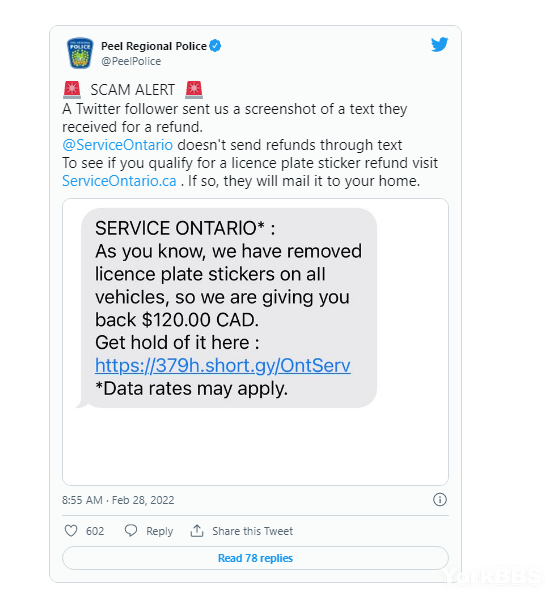Click the blue verified badge
Image resolution: width=551 pixels, height=595 pixels.
click(x=215, y=46)
